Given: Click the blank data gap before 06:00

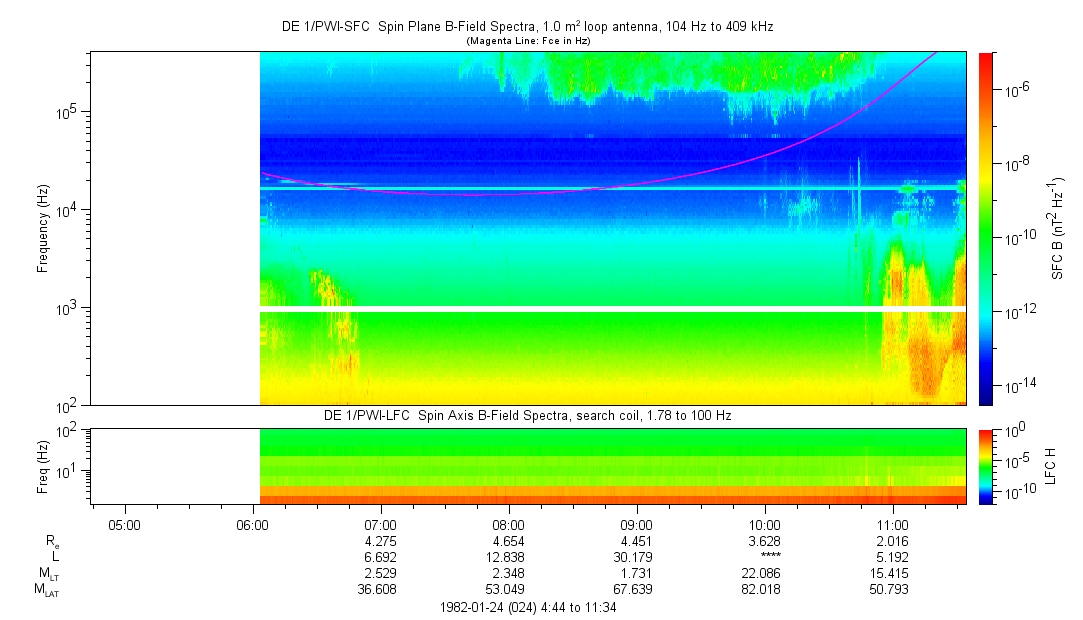Looking at the screenshot, I should coord(175,228).
